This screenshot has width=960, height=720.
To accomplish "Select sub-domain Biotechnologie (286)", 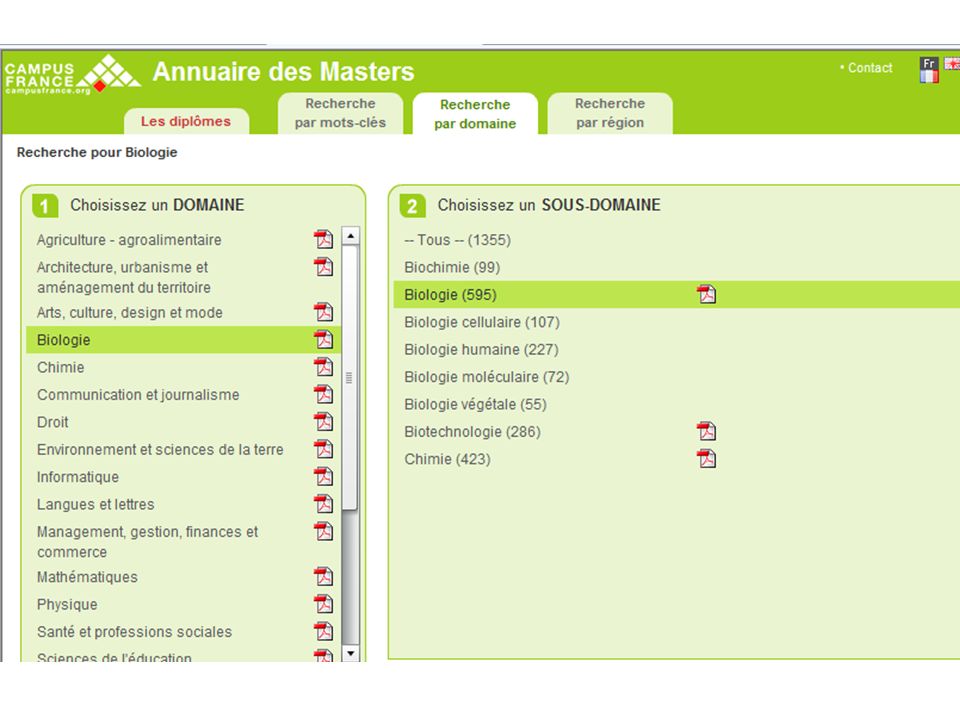I will click(473, 432).
